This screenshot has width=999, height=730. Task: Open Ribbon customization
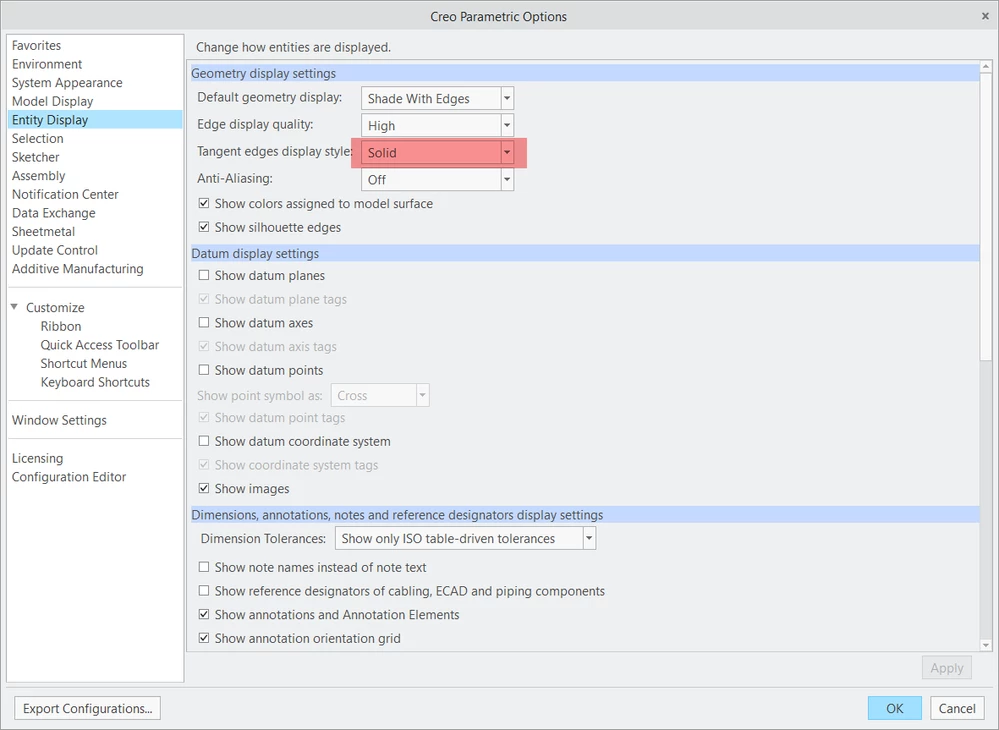[61, 326]
